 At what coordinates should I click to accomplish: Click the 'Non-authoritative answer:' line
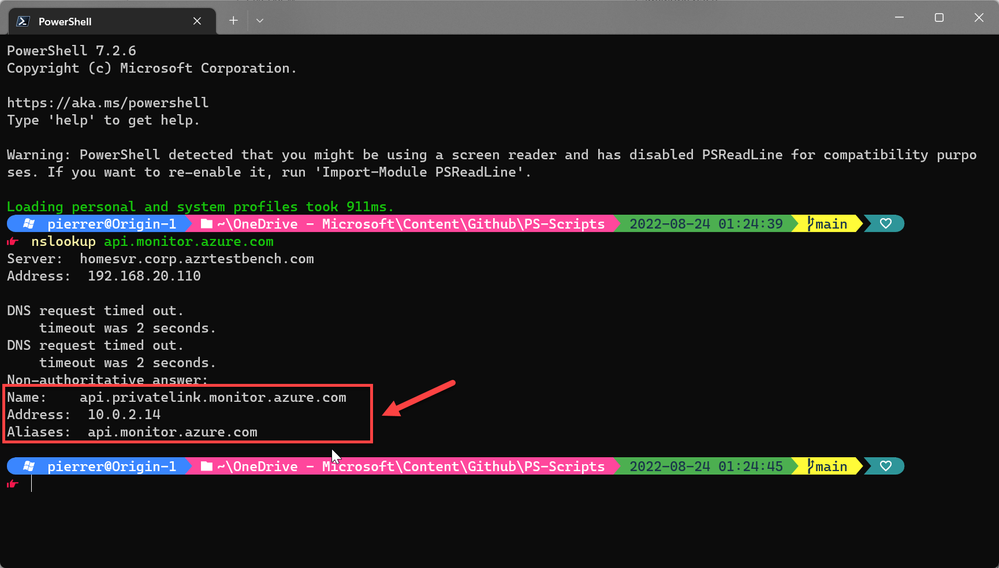coord(108,380)
